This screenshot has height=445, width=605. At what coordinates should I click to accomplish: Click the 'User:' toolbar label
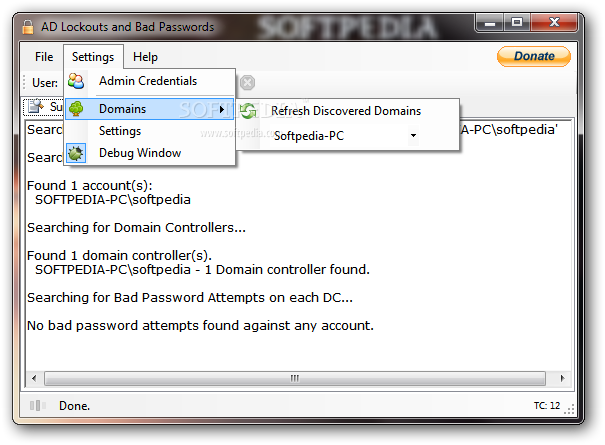(45, 83)
